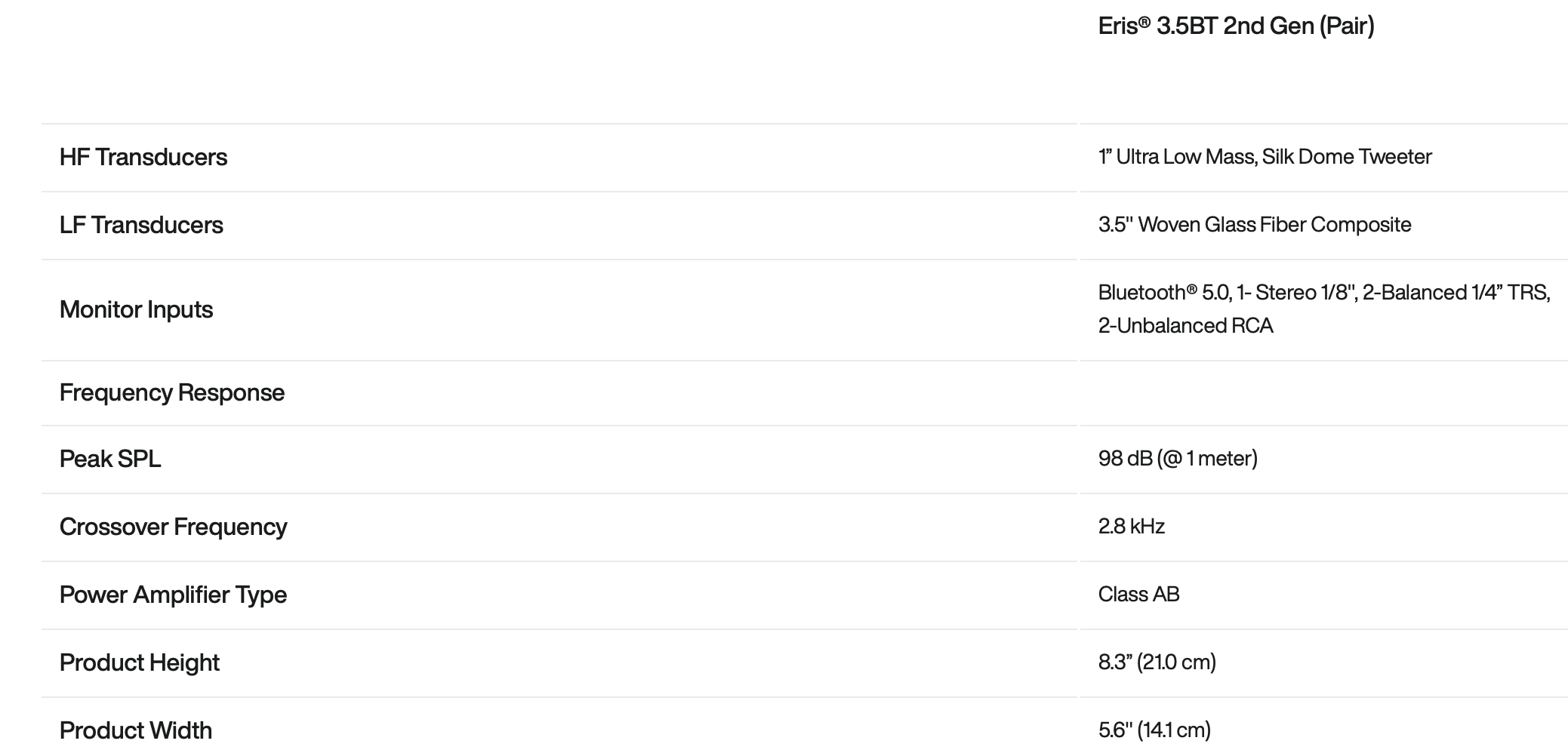Click the Eris 3.5BT 2nd Gen (Pair) heading
The image size is (1568, 753).
1236,26
